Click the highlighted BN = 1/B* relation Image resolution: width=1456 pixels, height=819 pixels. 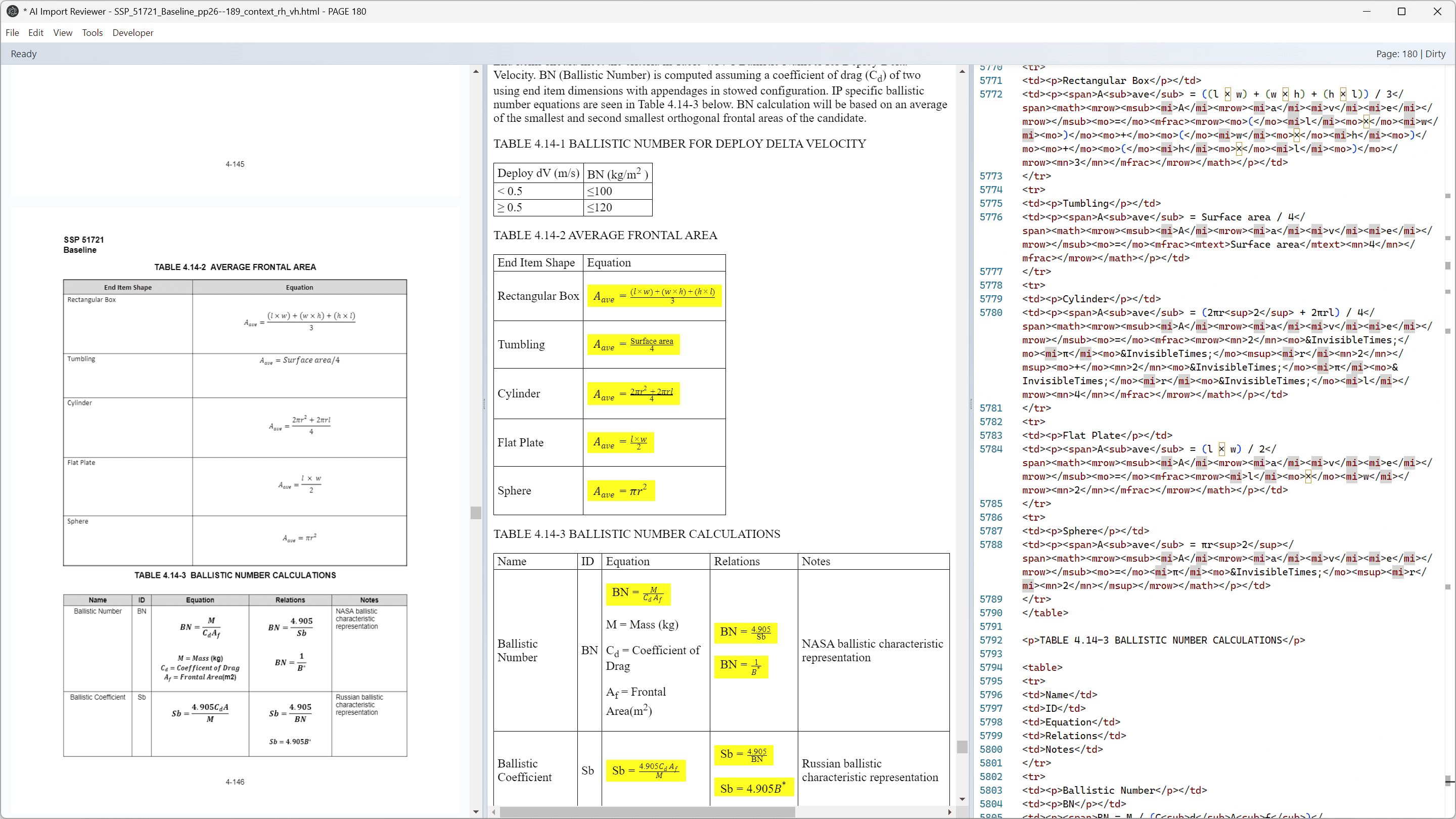tap(741, 666)
